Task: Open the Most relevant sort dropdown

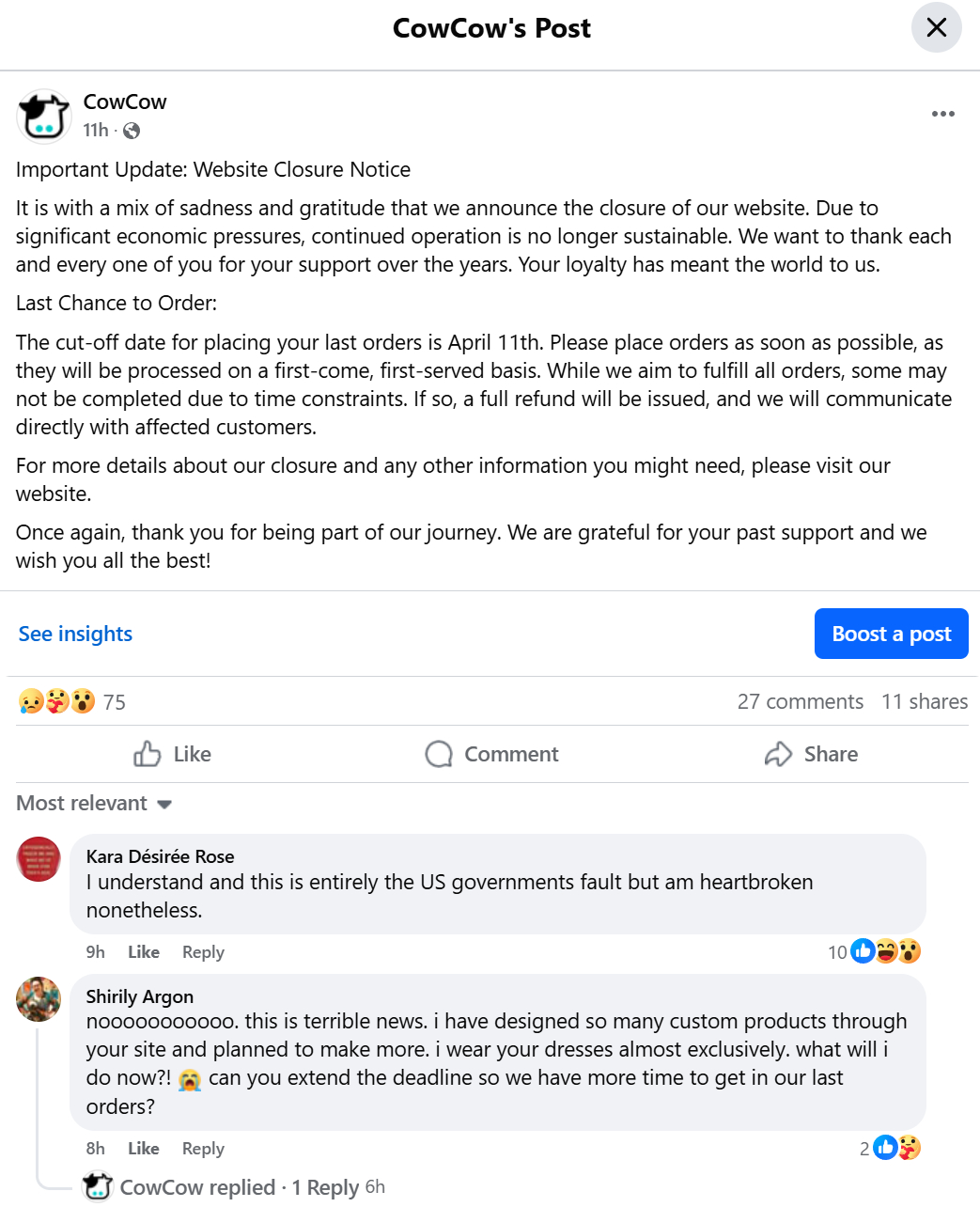Action: 94,803
